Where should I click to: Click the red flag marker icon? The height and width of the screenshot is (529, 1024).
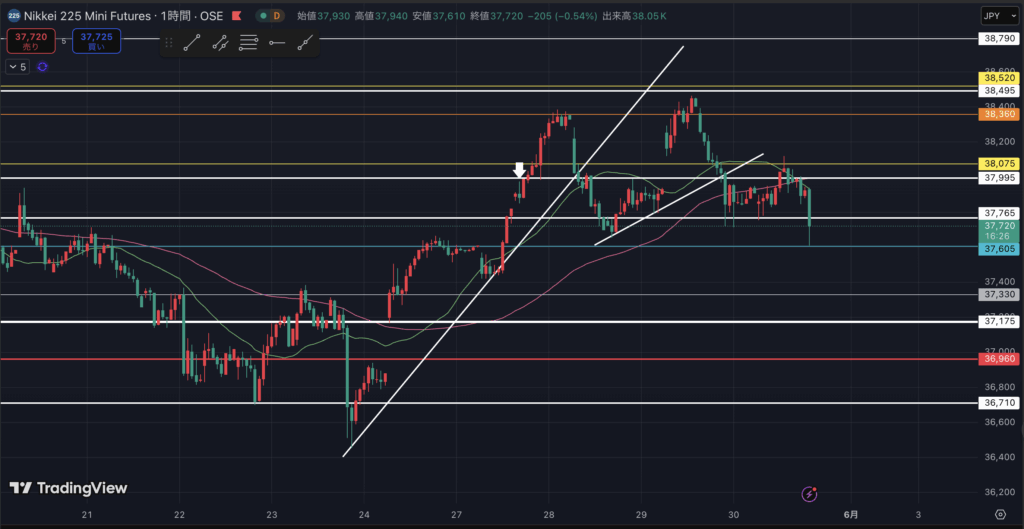(x=236, y=15)
